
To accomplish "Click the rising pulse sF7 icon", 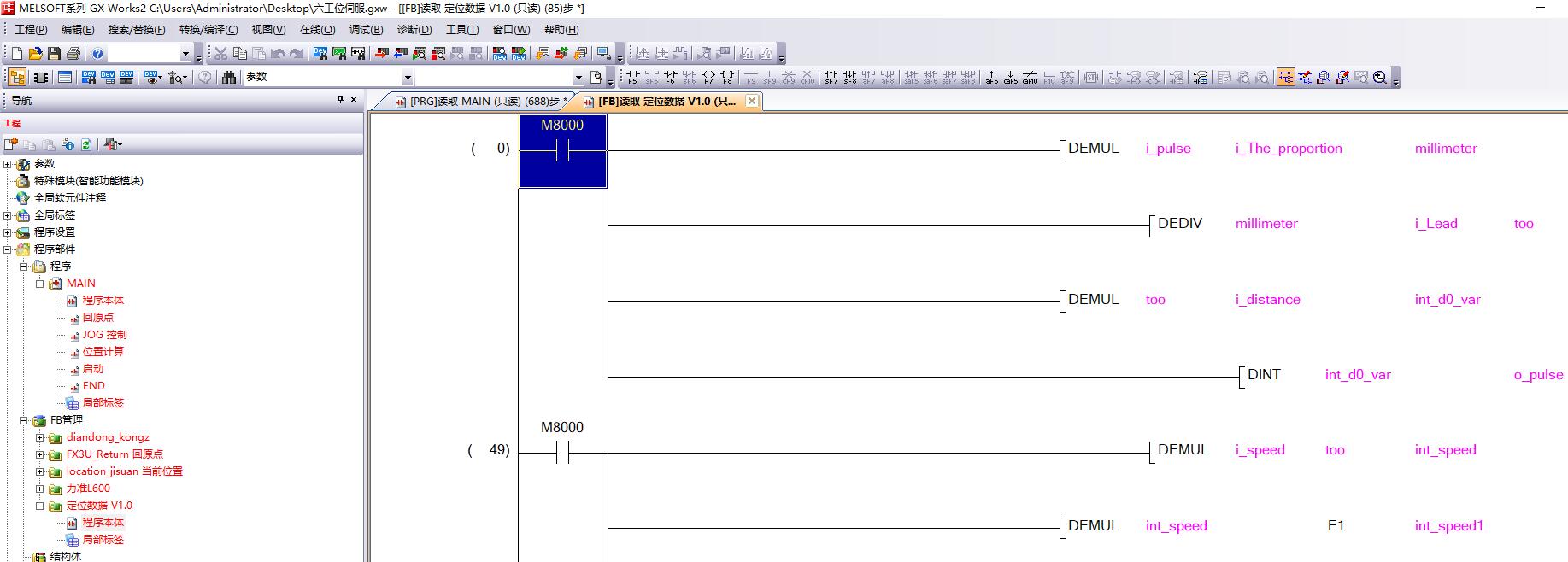I will click(831, 78).
